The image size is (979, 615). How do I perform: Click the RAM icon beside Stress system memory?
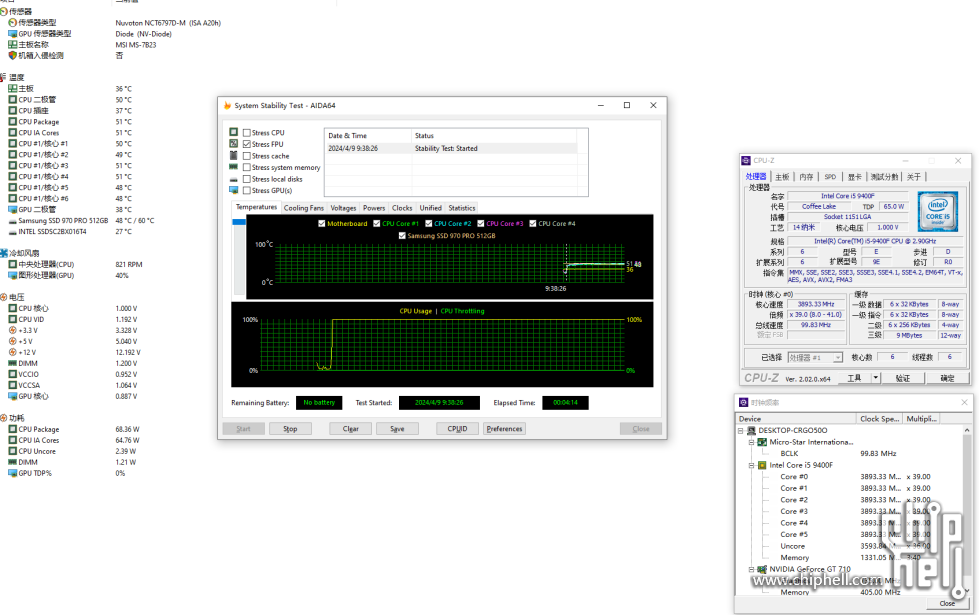234,167
